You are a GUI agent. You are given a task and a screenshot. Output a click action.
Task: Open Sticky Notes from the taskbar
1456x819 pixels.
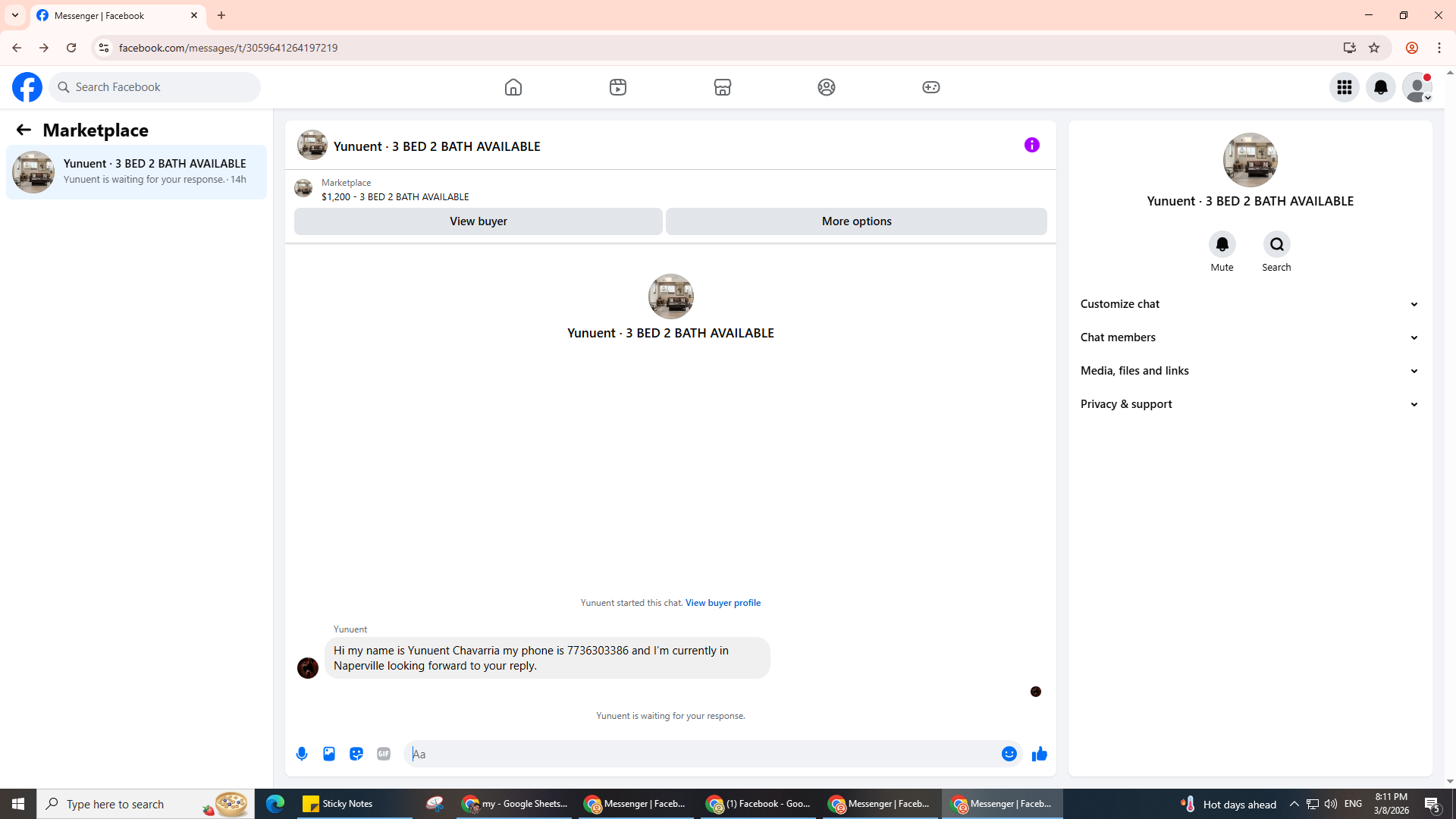(x=337, y=804)
